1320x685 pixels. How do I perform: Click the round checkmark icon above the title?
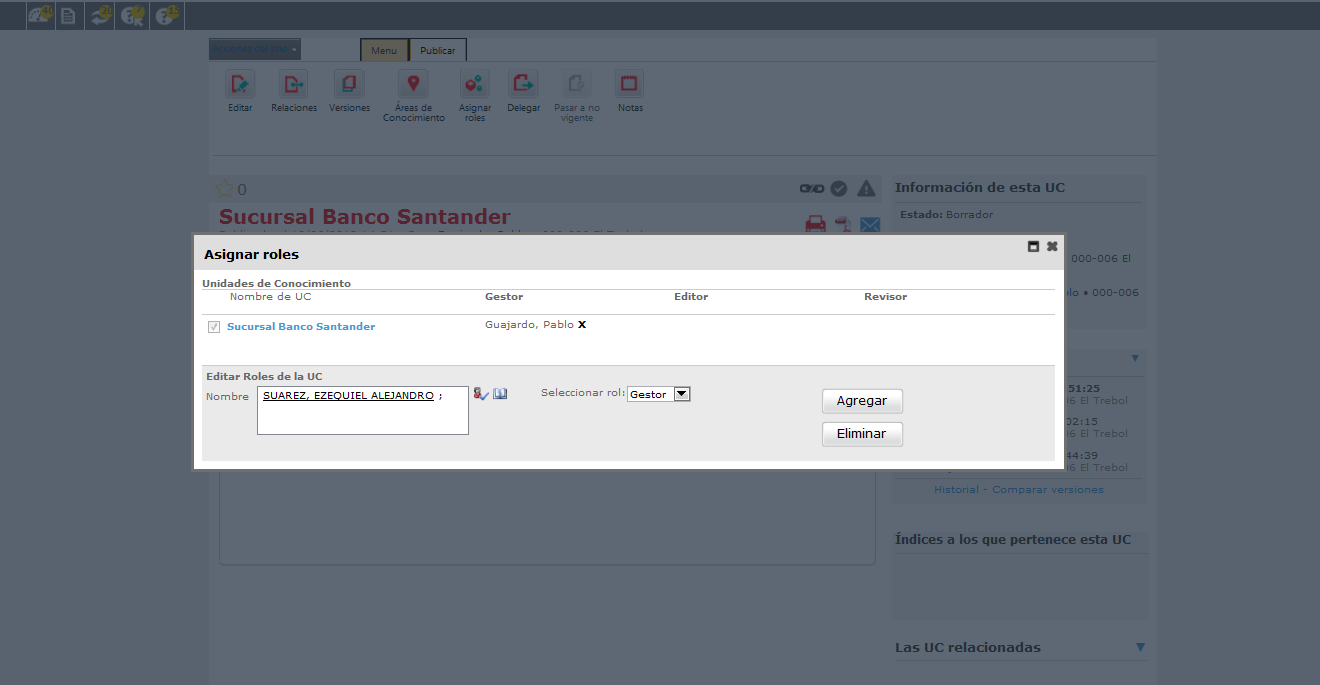coord(839,188)
